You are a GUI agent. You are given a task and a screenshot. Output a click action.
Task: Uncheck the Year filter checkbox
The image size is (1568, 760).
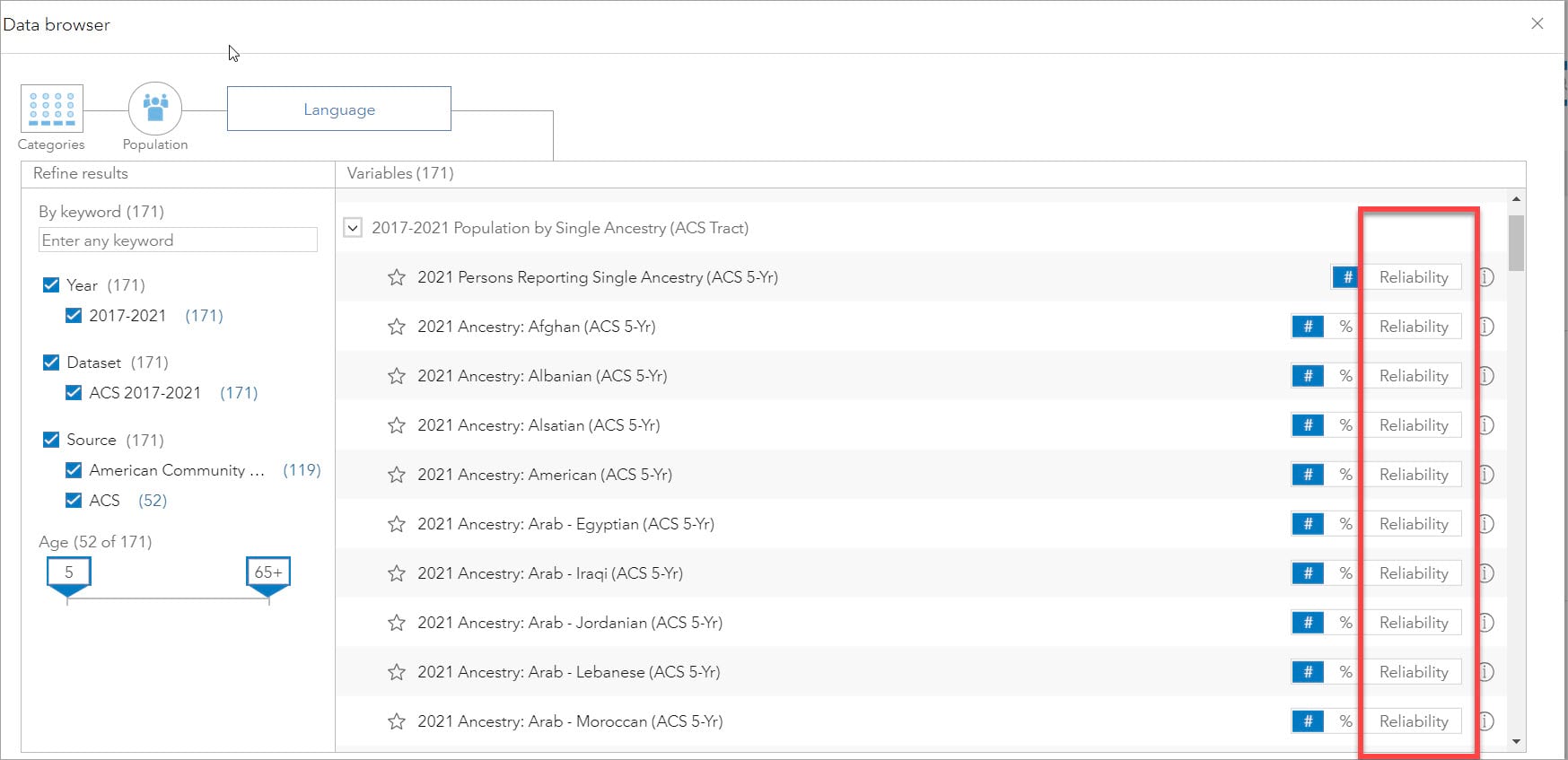[x=51, y=285]
